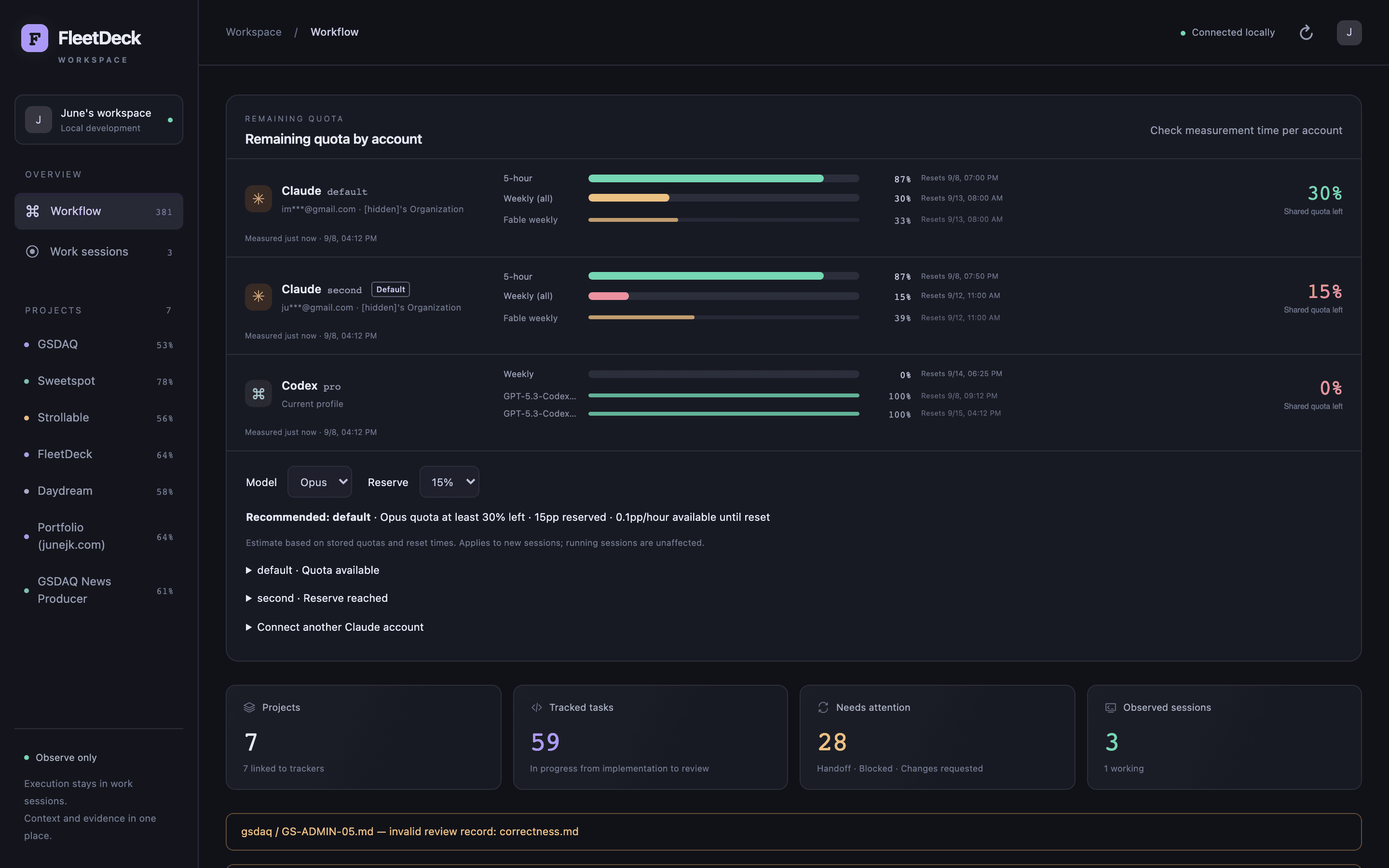Screen dimensions: 1389x868
Task: Click the Observed sessions monitor icon
Action: coord(1111,707)
